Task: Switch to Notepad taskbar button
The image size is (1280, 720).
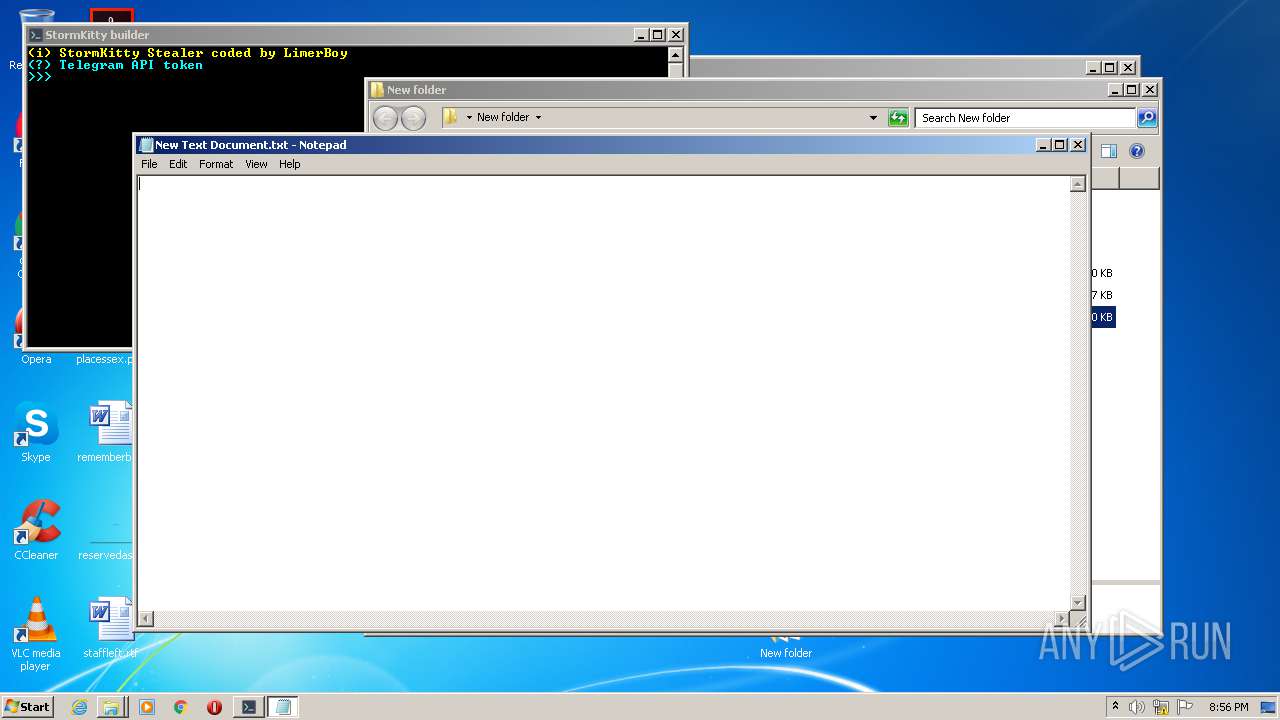Action: (283, 707)
